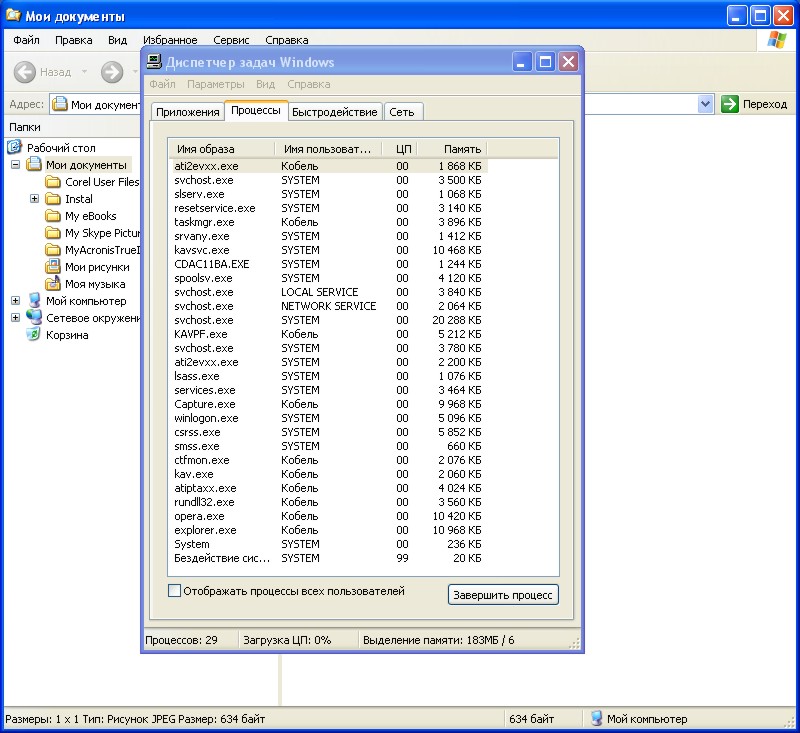Click the Мои документы window title icon

(x=13, y=16)
